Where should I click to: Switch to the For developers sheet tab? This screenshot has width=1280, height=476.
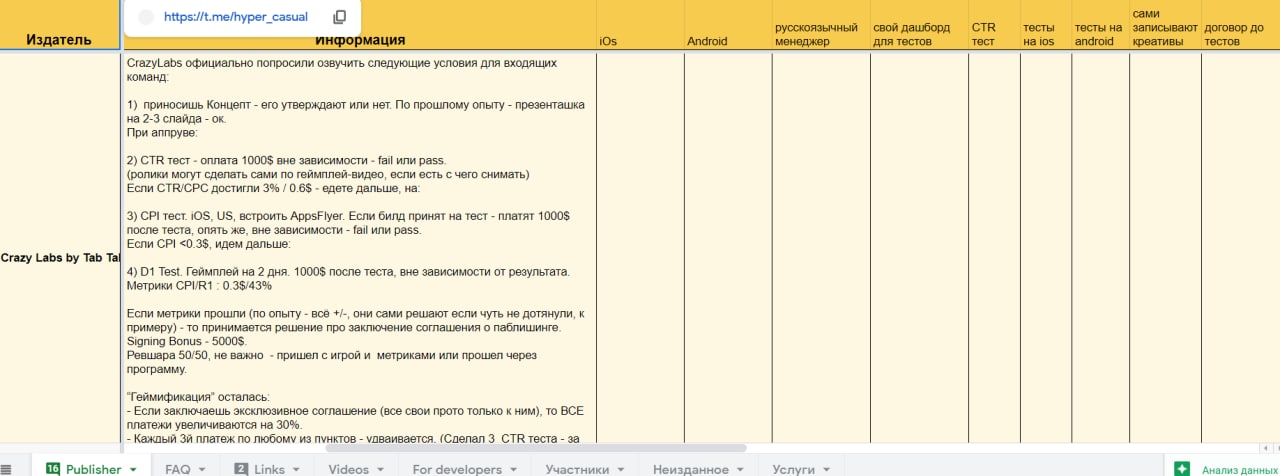click(x=457, y=469)
